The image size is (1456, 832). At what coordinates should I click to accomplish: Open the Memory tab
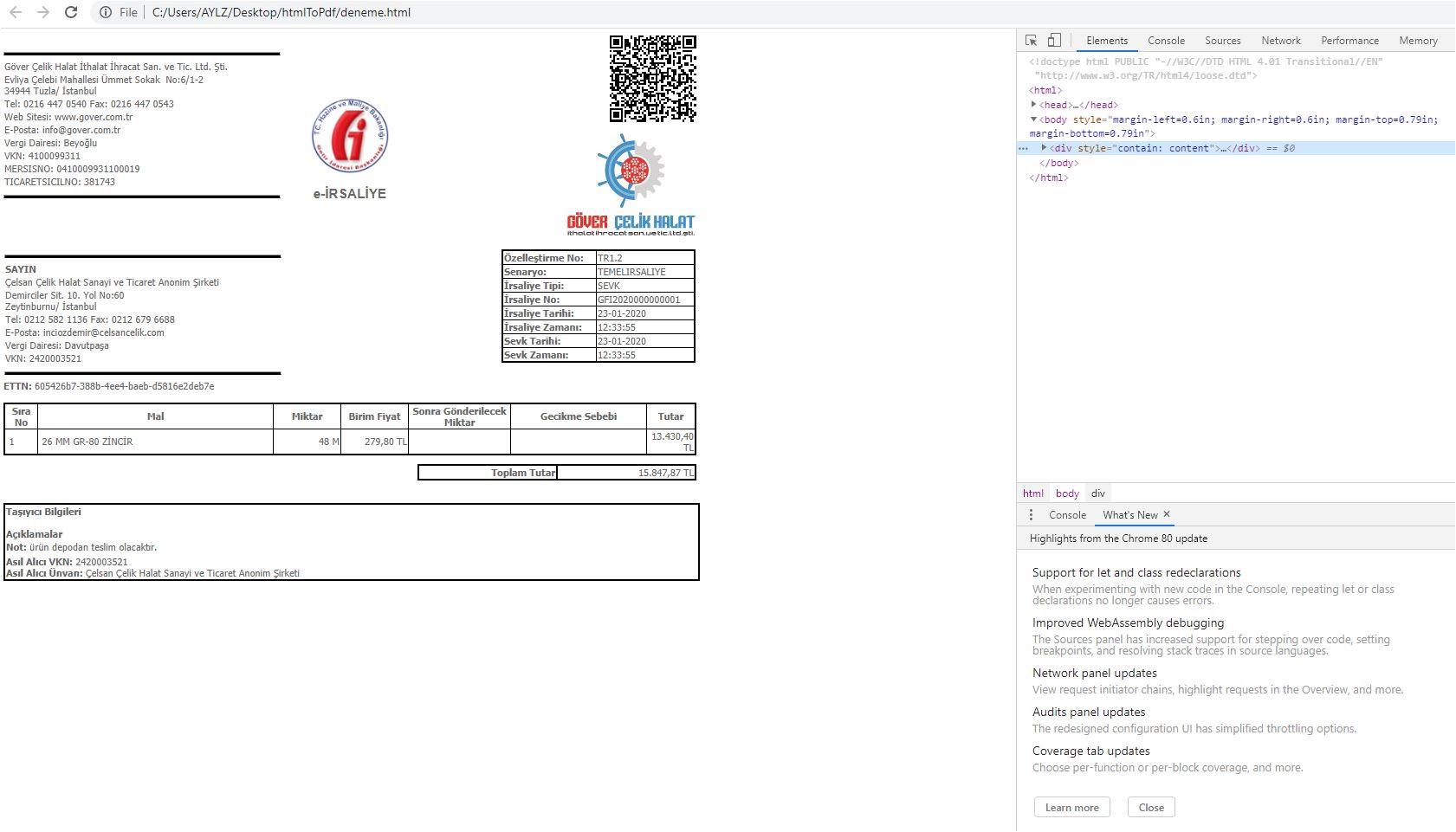(x=1418, y=41)
